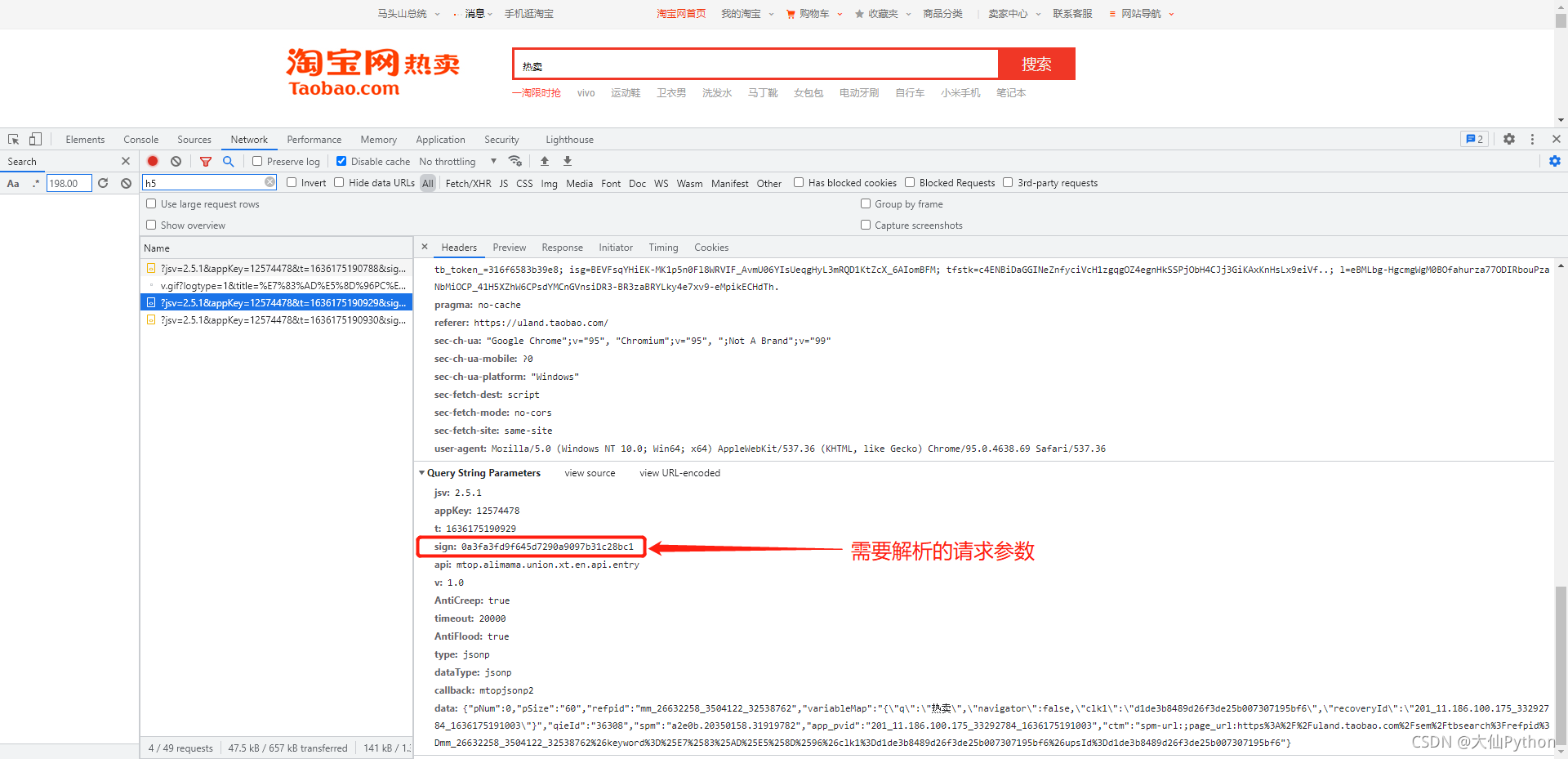Activate the inspect element picker icon
Screen dimensions: 1568x759
tap(13, 140)
